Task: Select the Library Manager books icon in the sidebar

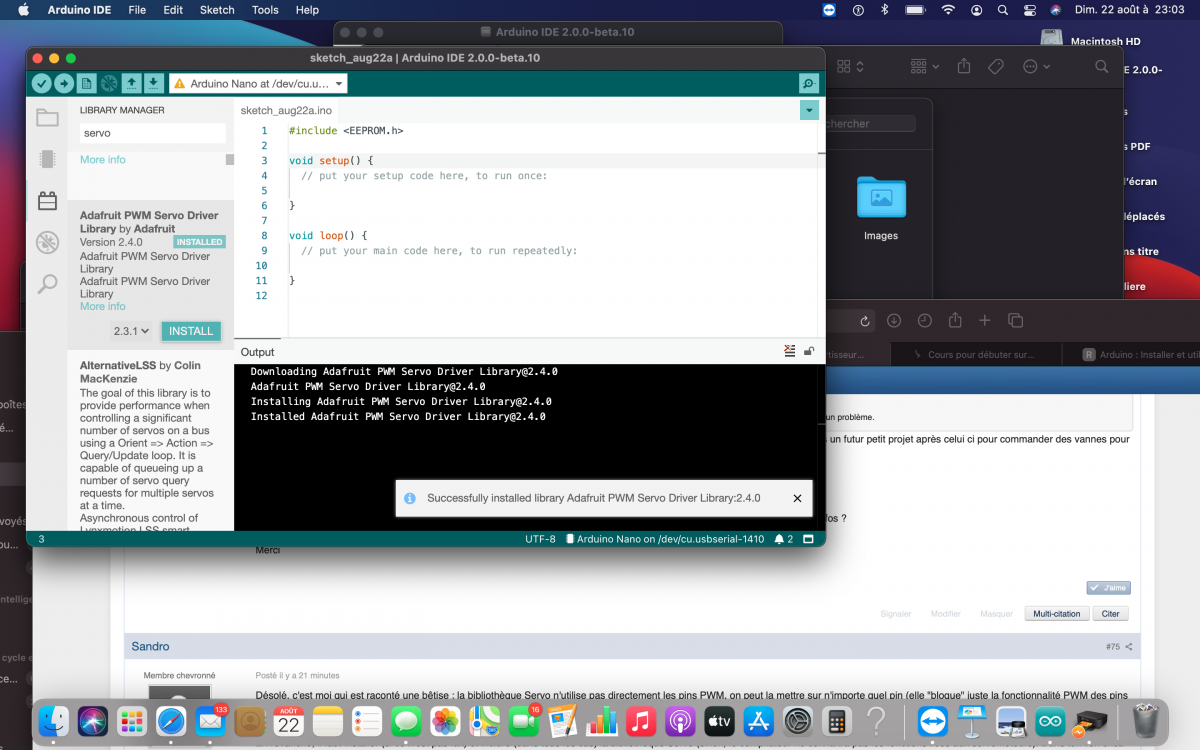Action: (x=47, y=201)
